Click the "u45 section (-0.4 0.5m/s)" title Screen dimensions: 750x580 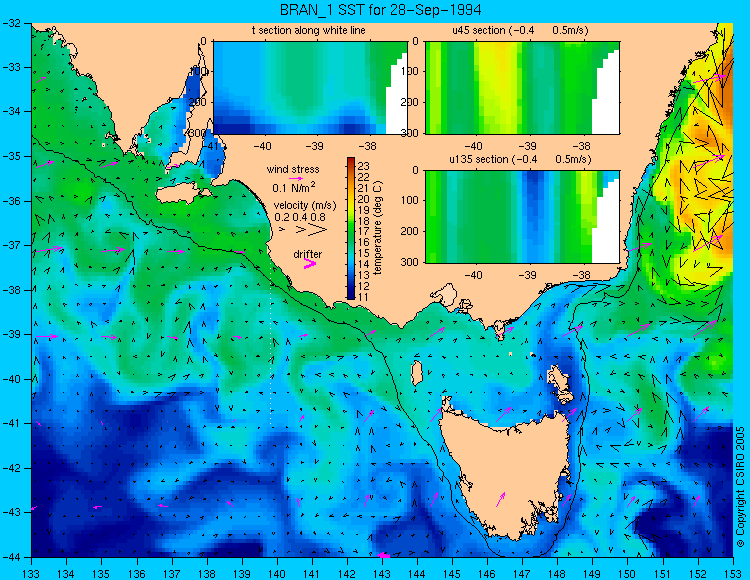pos(520,31)
